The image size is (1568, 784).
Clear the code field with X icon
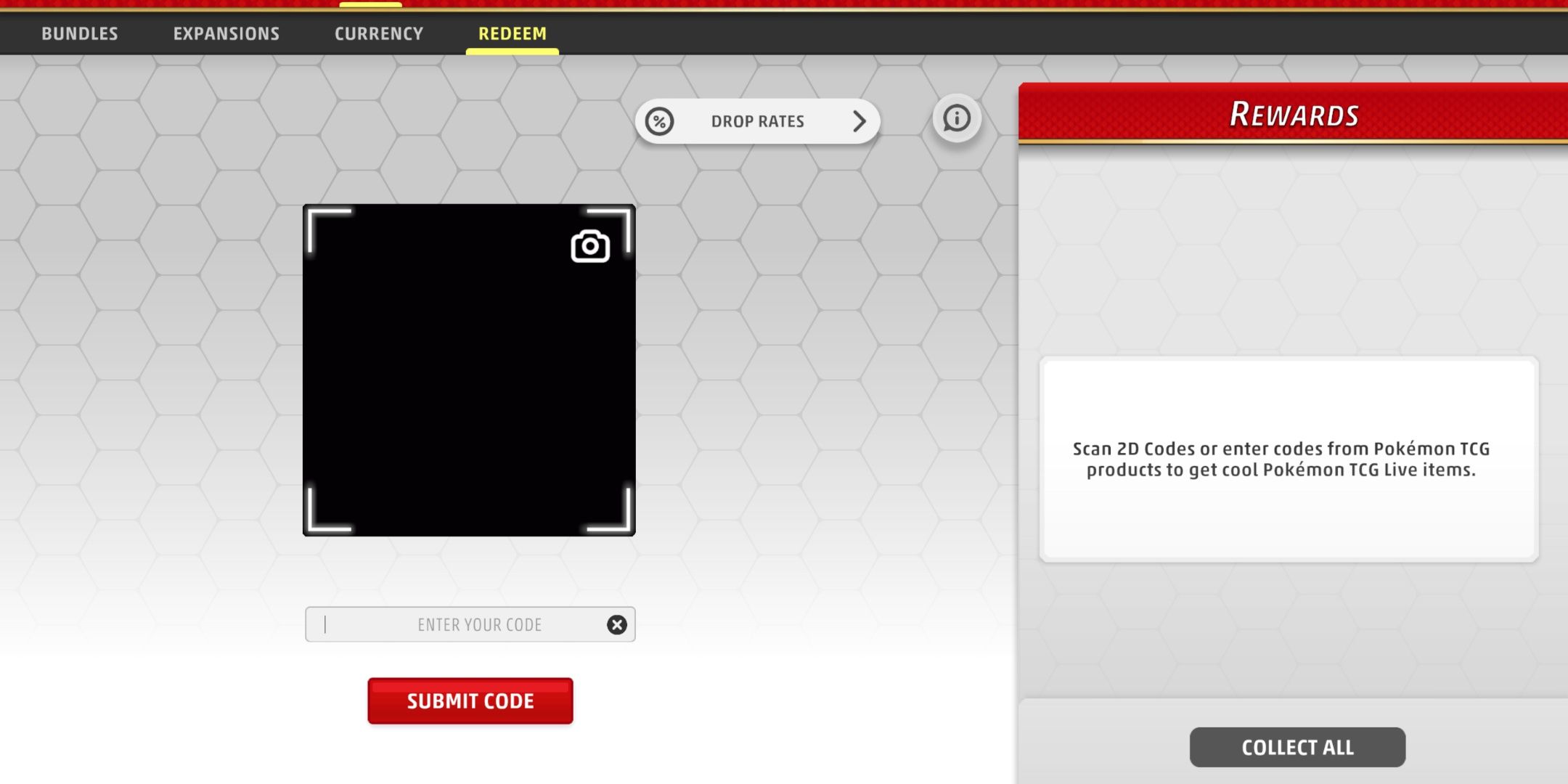point(617,624)
